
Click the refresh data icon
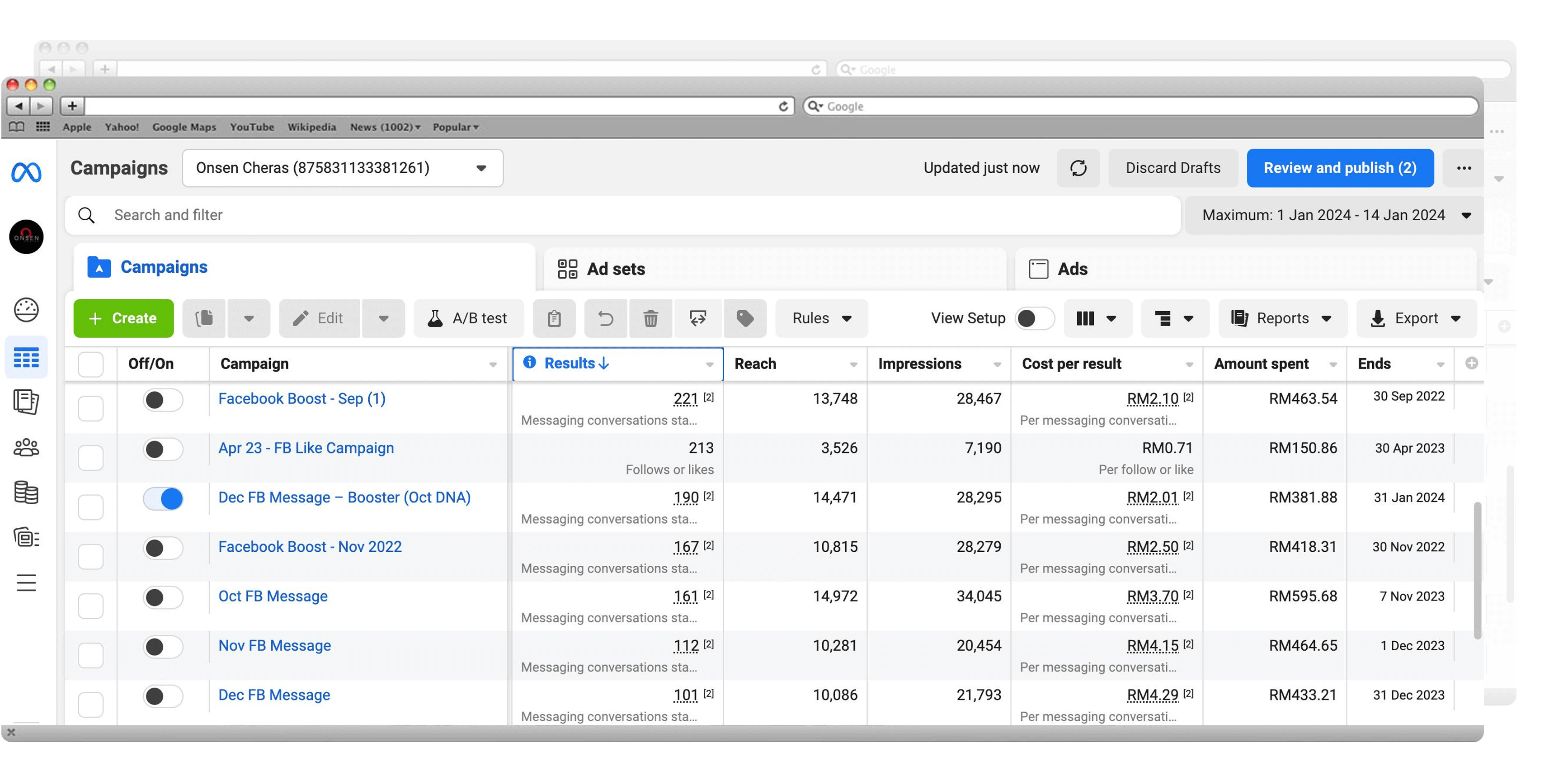click(1078, 168)
